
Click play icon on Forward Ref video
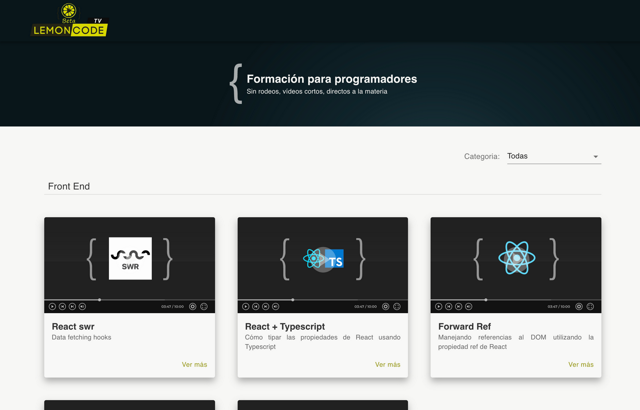click(x=438, y=306)
